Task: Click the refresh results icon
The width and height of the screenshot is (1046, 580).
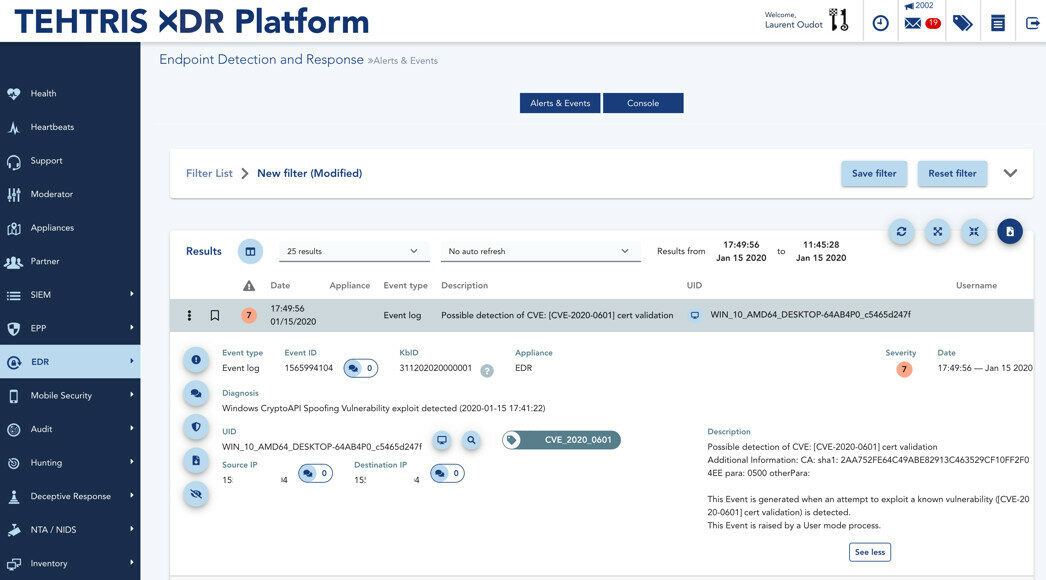Action: (901, 232)
